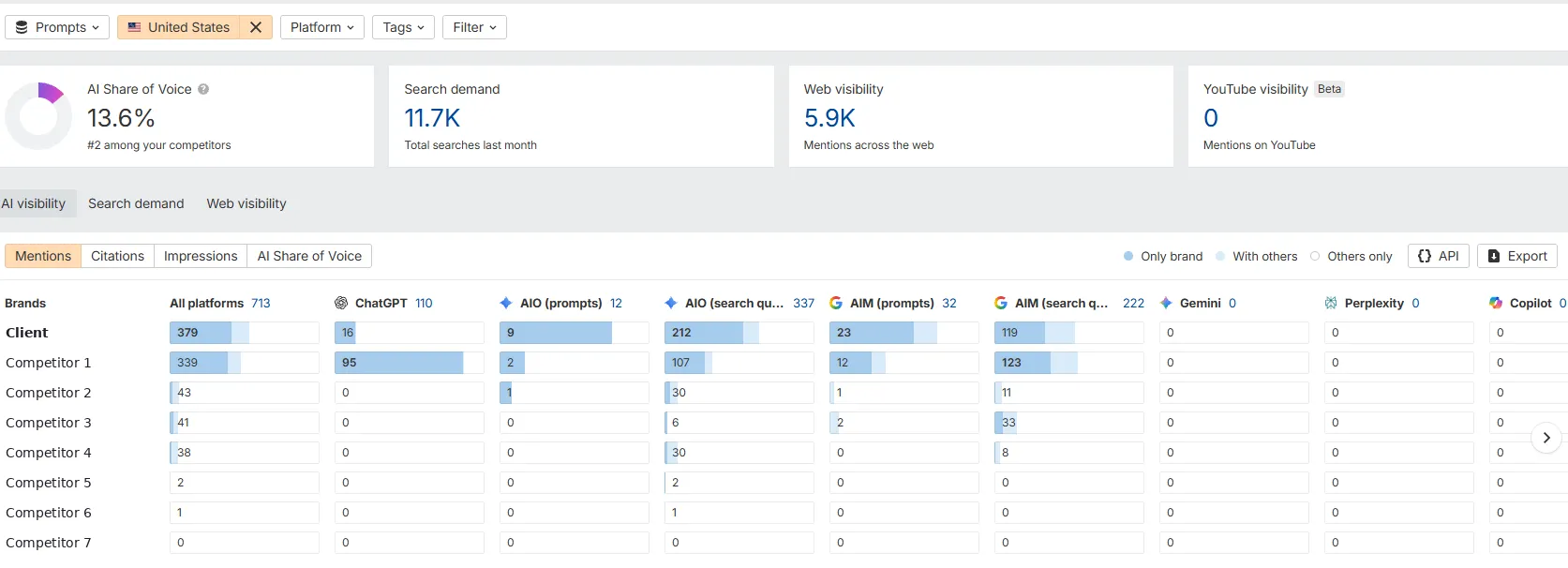Click the Export button
The image size is (1568, 568).
[x=1517, y=256]
